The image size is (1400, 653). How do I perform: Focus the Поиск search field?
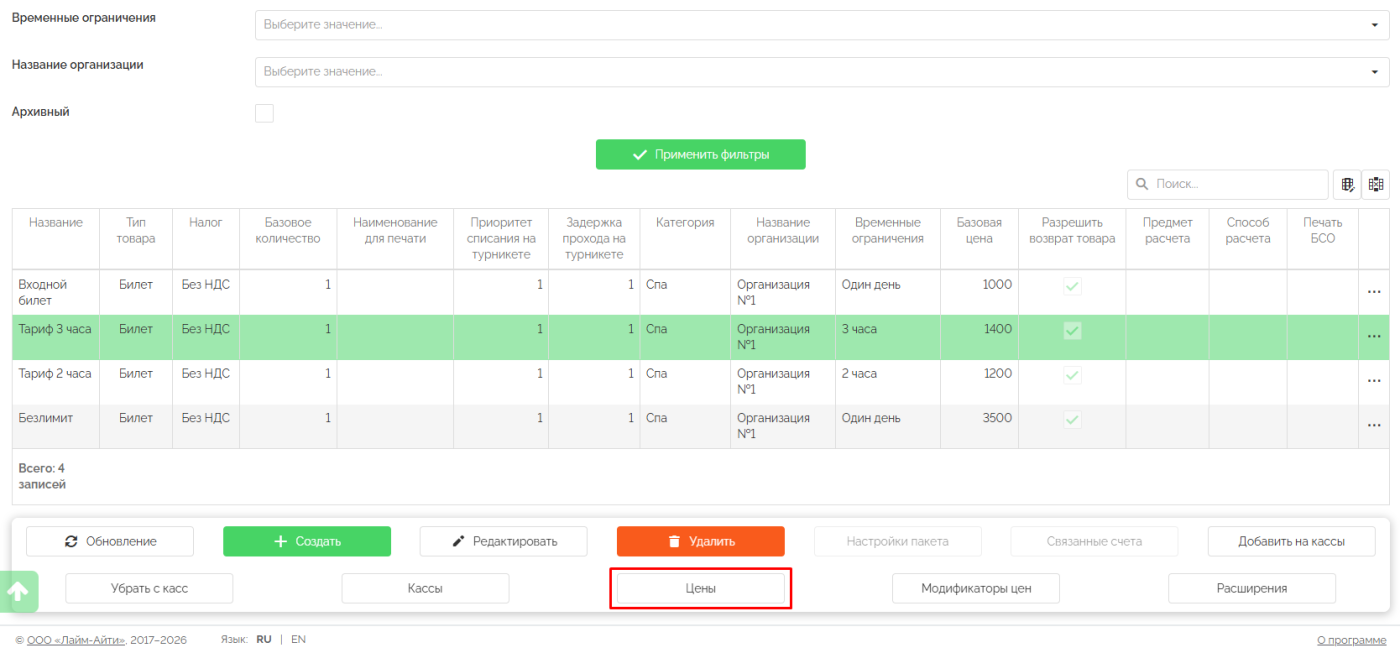pyautogui.click(x=1237, y=185)
